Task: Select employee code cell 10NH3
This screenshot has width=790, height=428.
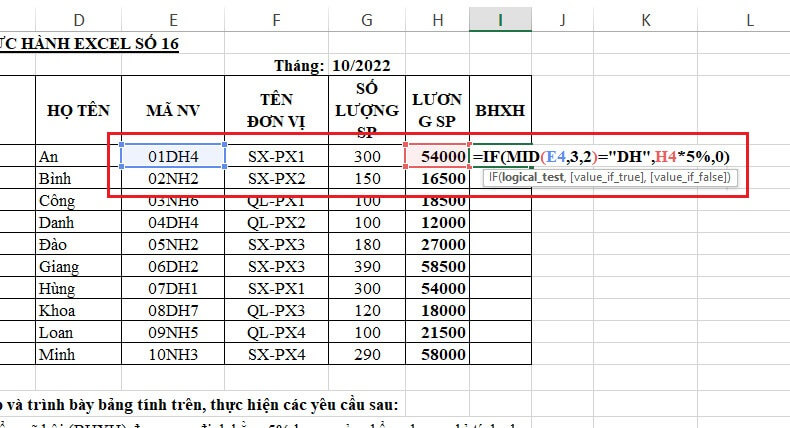Action: point(173,354)
